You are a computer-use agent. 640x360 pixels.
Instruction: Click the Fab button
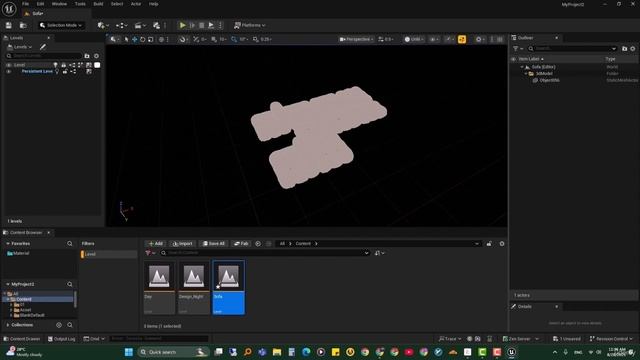click(241, 244)
